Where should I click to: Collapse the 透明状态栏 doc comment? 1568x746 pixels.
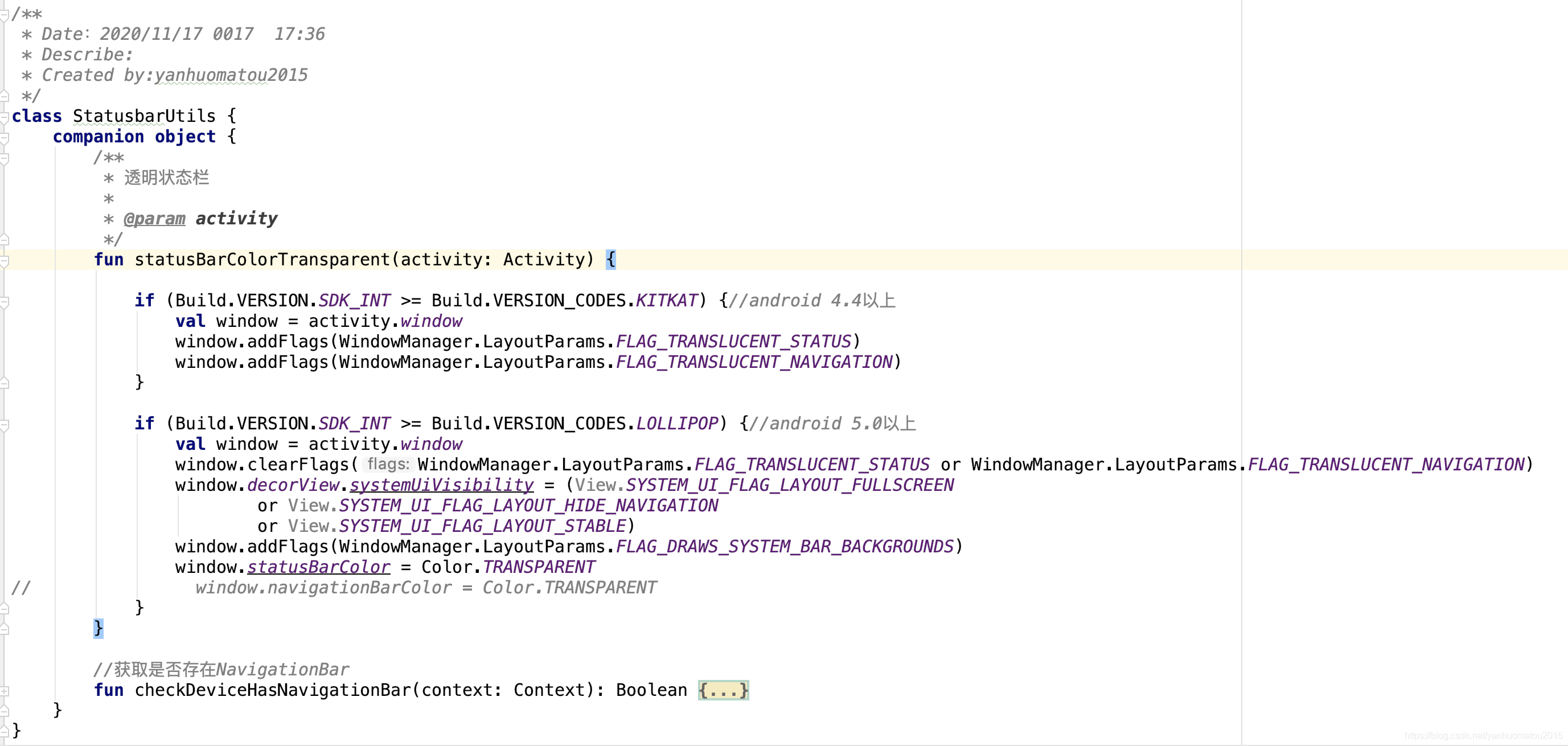coord(3,158)
